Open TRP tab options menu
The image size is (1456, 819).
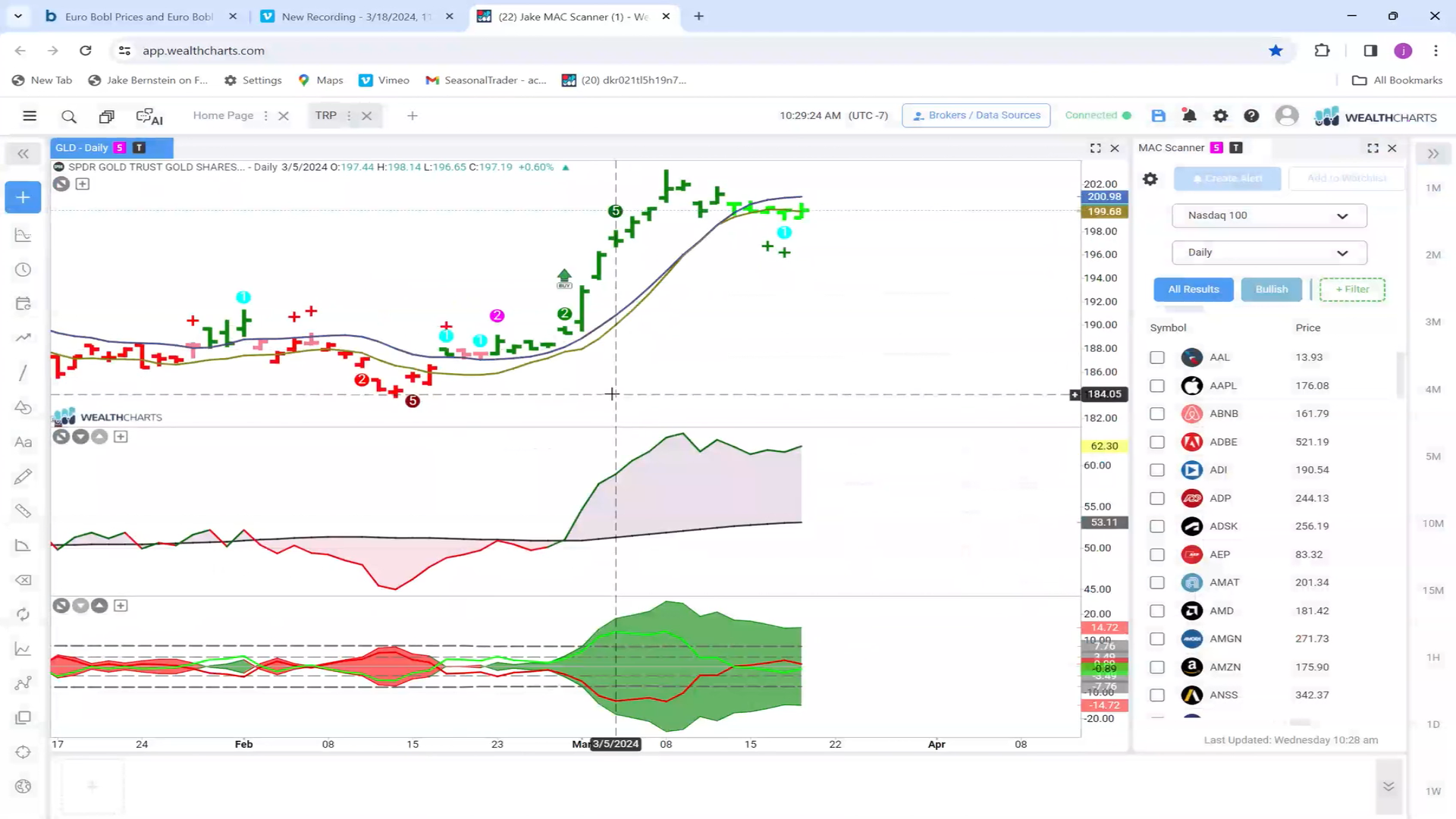349,115
